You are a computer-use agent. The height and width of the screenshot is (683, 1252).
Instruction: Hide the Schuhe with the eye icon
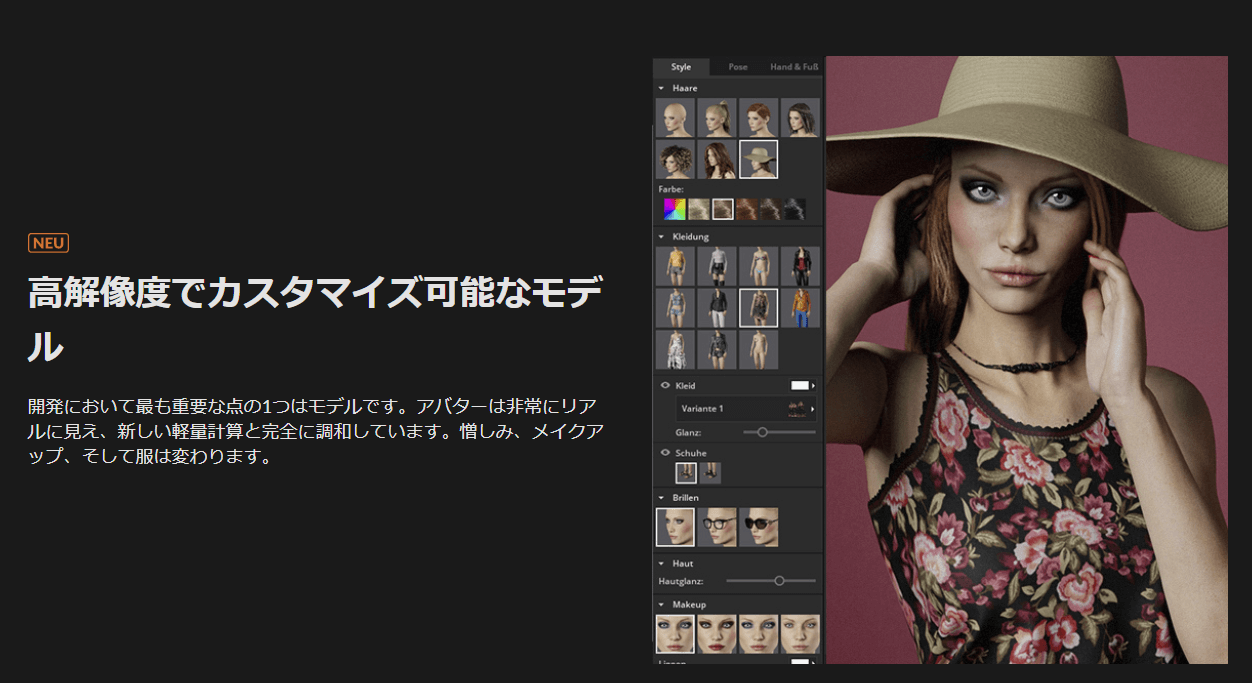point(665,453)
